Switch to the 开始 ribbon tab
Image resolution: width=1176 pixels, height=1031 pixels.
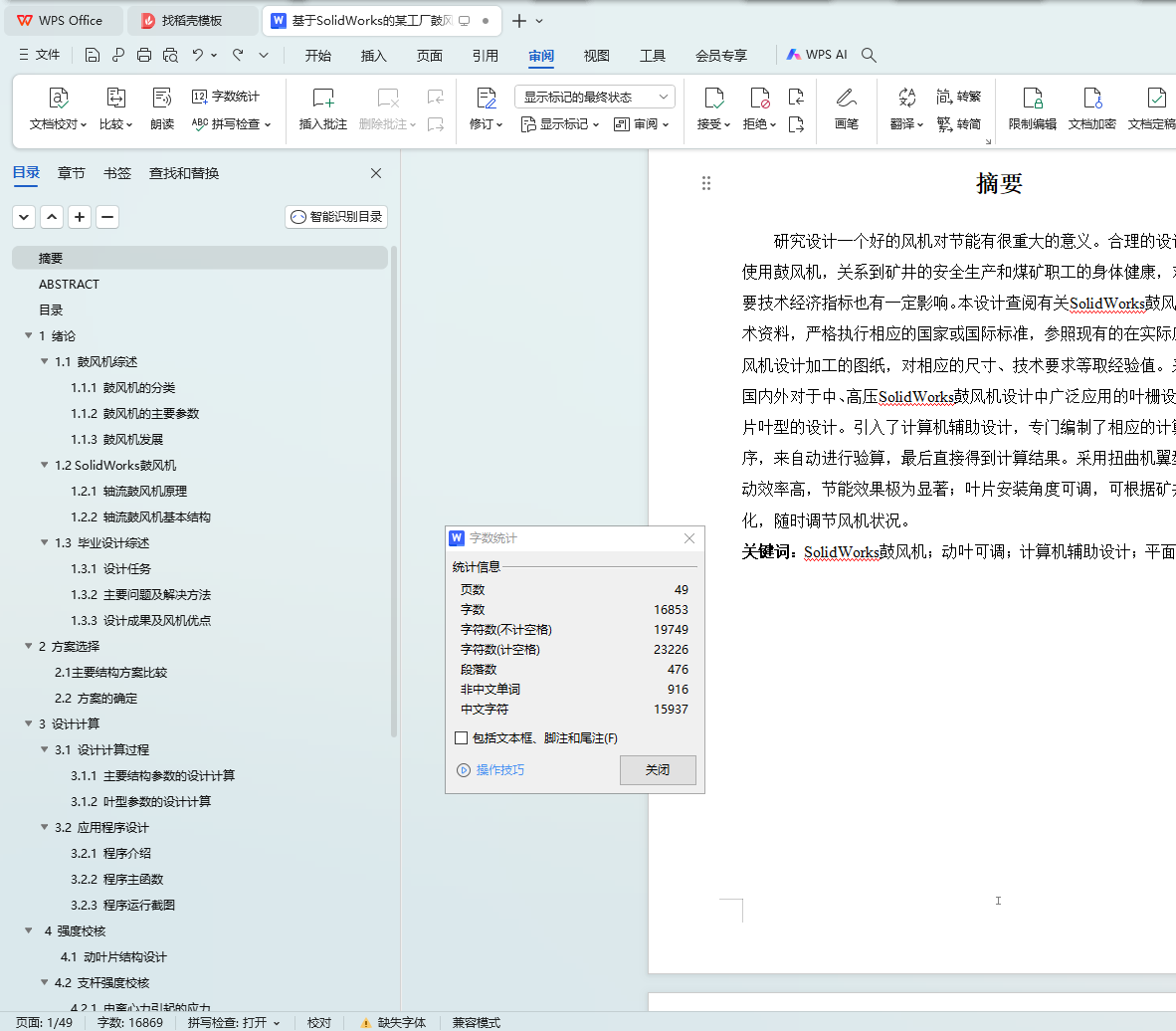click(x=318, y=56)
